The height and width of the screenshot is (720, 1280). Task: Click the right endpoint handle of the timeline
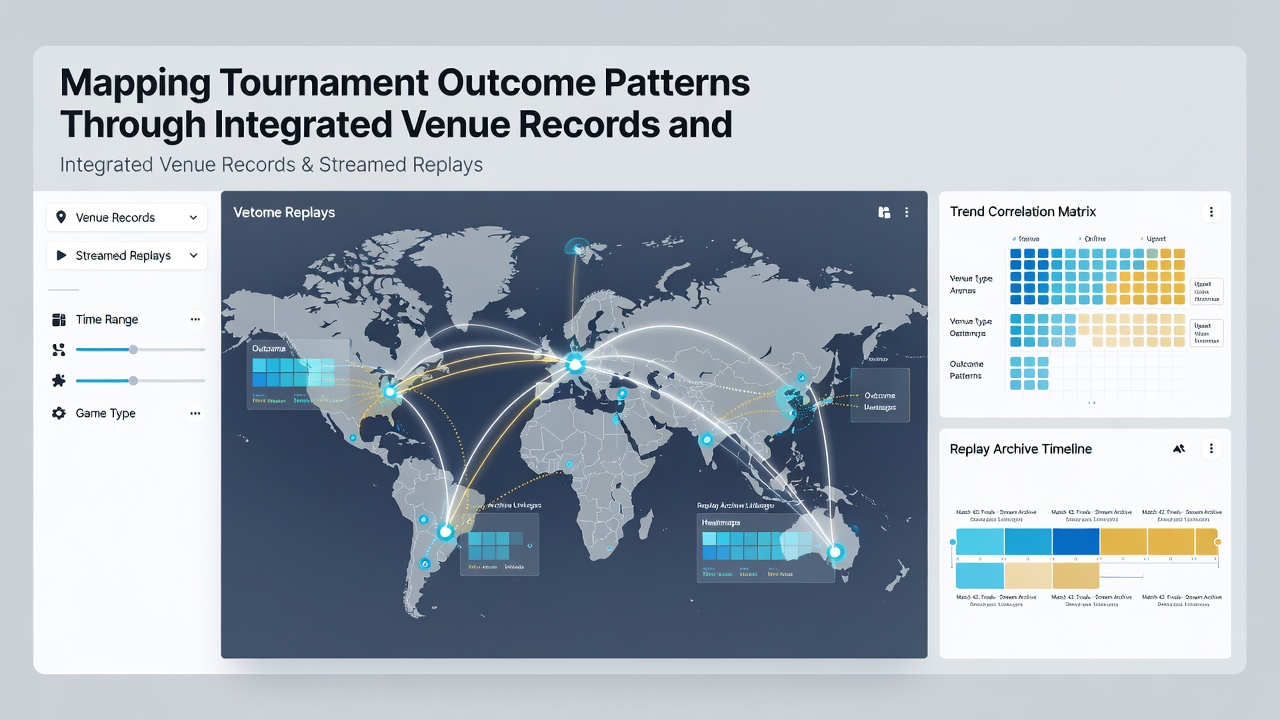(1217, 542)
